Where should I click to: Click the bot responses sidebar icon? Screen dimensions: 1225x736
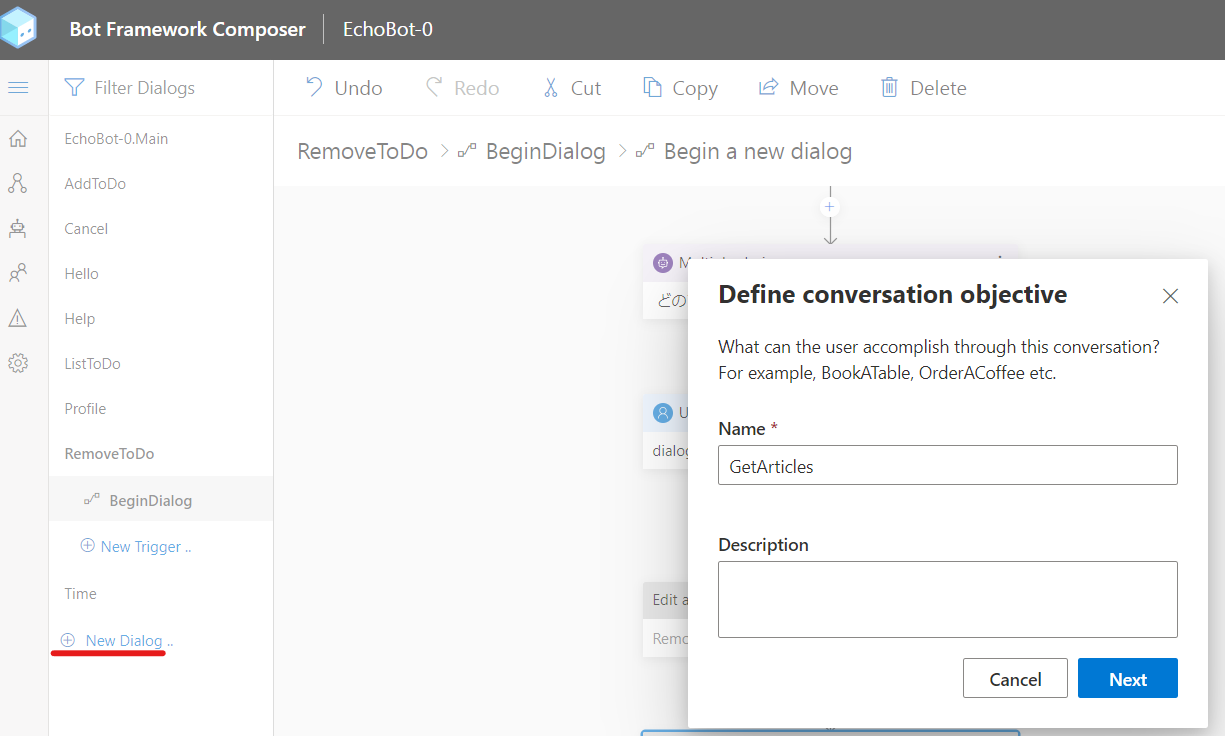point(18,228)
